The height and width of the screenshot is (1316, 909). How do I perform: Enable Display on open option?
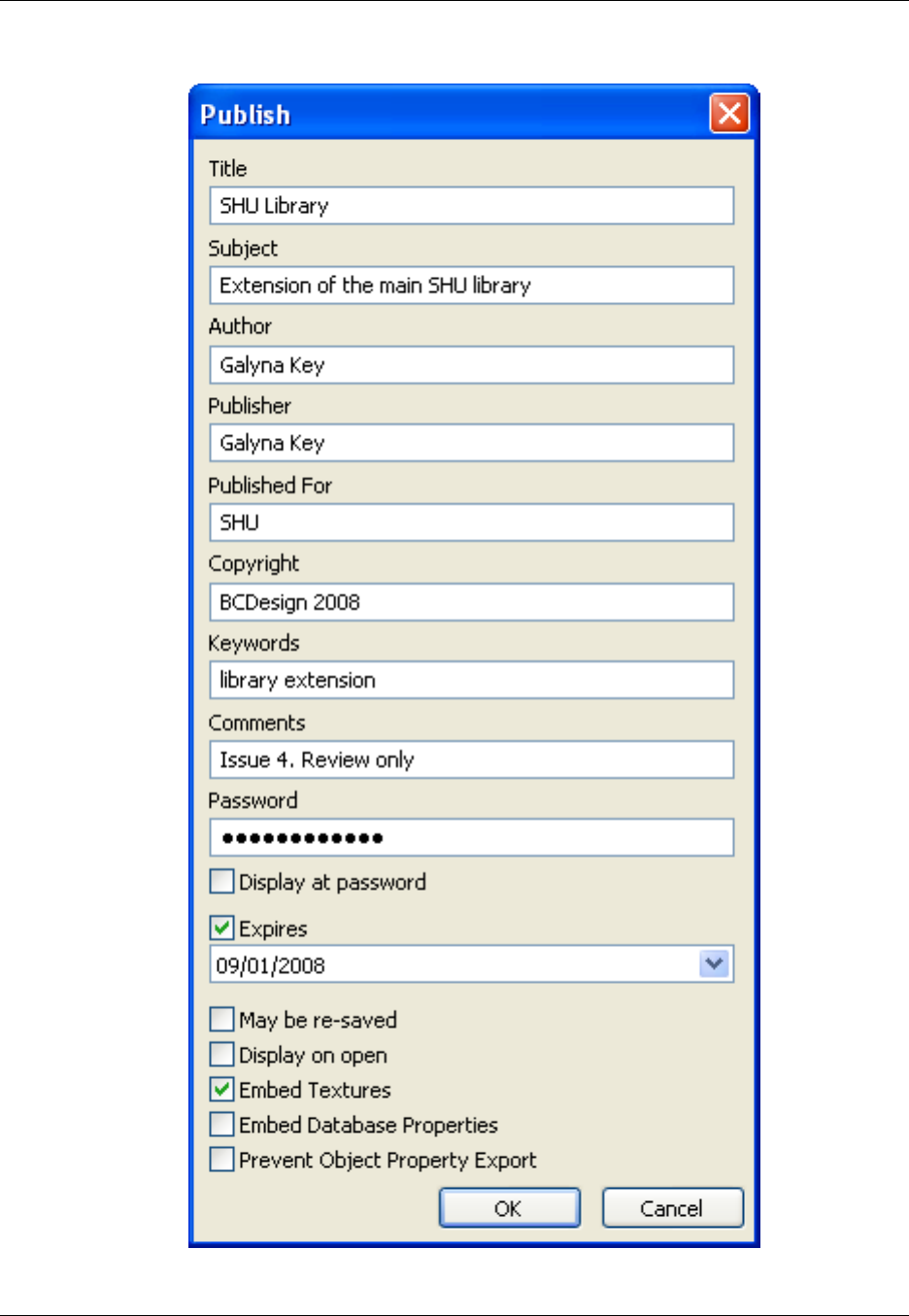(222, 1055)
